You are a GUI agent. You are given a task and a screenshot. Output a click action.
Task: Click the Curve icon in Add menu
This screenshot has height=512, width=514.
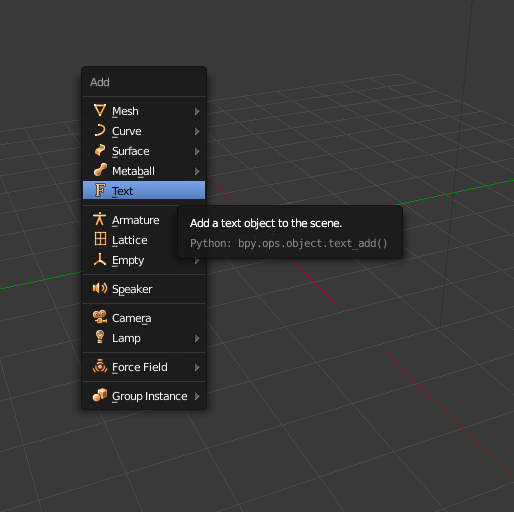(x=100, y=130)
